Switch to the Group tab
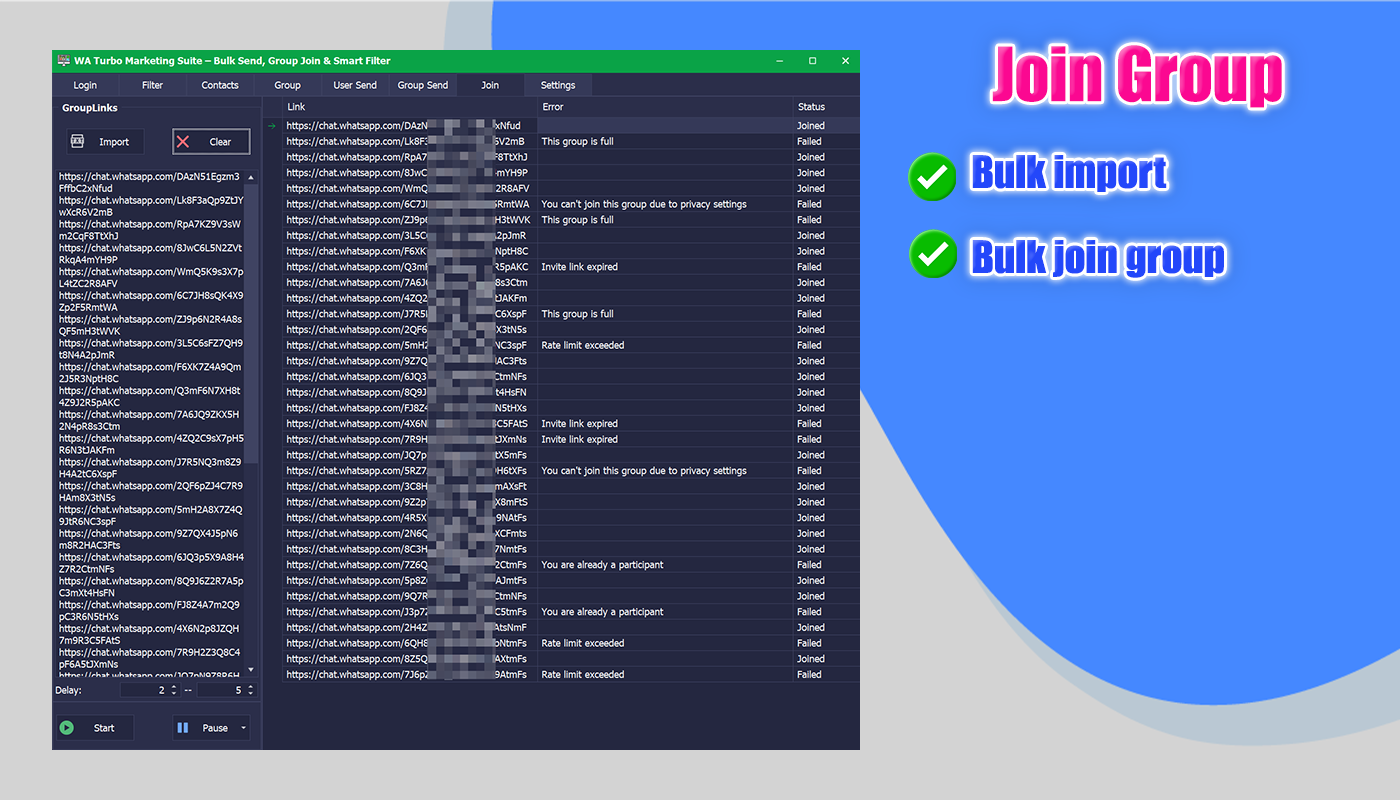This screenshot has width=1400, height=800. pyautogui.click(x=287, y=85)
